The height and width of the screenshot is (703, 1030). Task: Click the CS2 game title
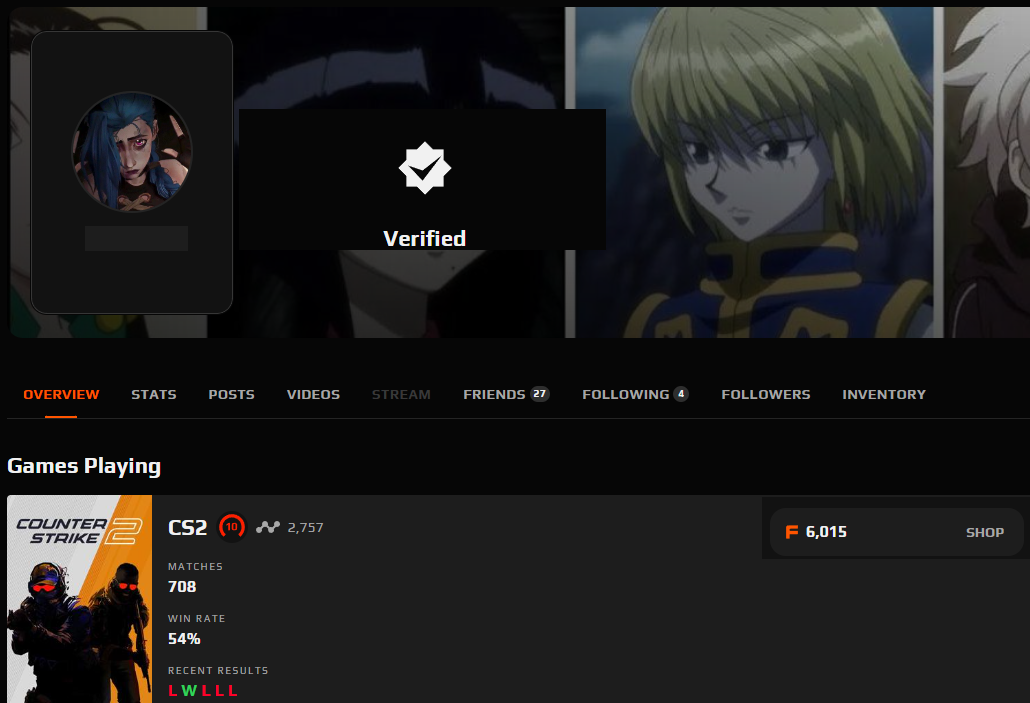click(x=188, y=528)
